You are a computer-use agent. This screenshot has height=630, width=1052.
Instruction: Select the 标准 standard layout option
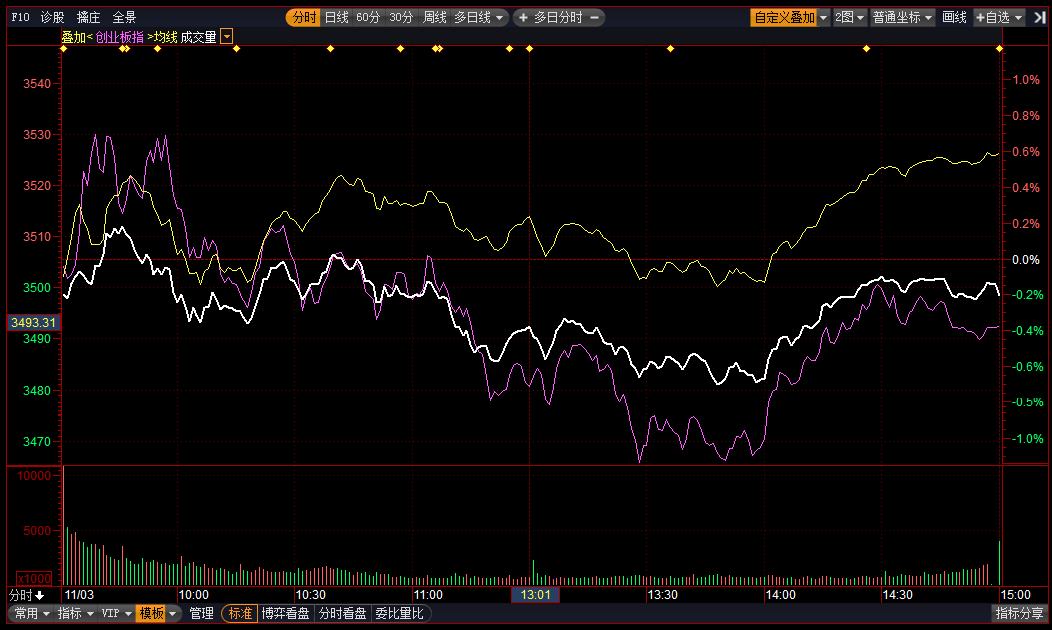pyautogui.click(x=240, y=613)
